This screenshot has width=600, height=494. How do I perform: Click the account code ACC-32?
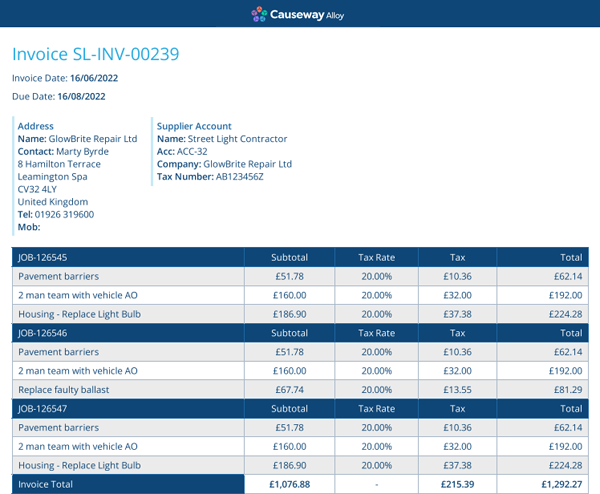tap(192, 152)
